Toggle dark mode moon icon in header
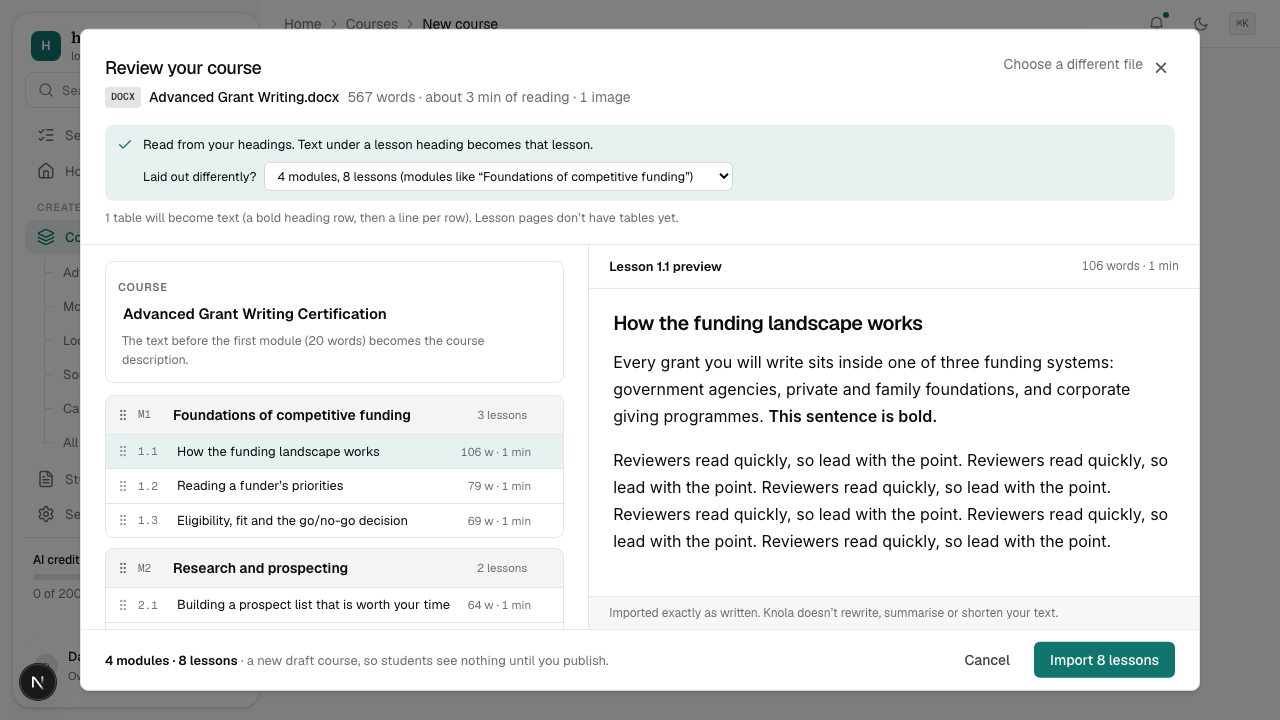The image size is (1280, 720). pyautogui.click(x=1201, y=24)
